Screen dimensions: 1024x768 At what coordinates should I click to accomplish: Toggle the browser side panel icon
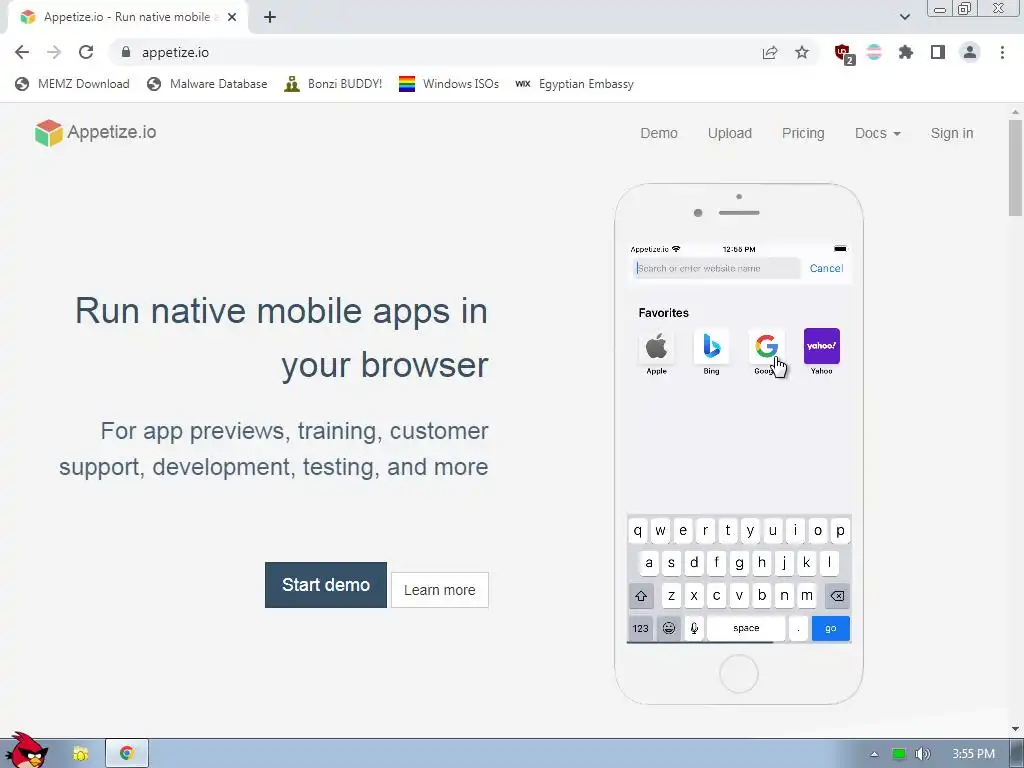[938, 52]
